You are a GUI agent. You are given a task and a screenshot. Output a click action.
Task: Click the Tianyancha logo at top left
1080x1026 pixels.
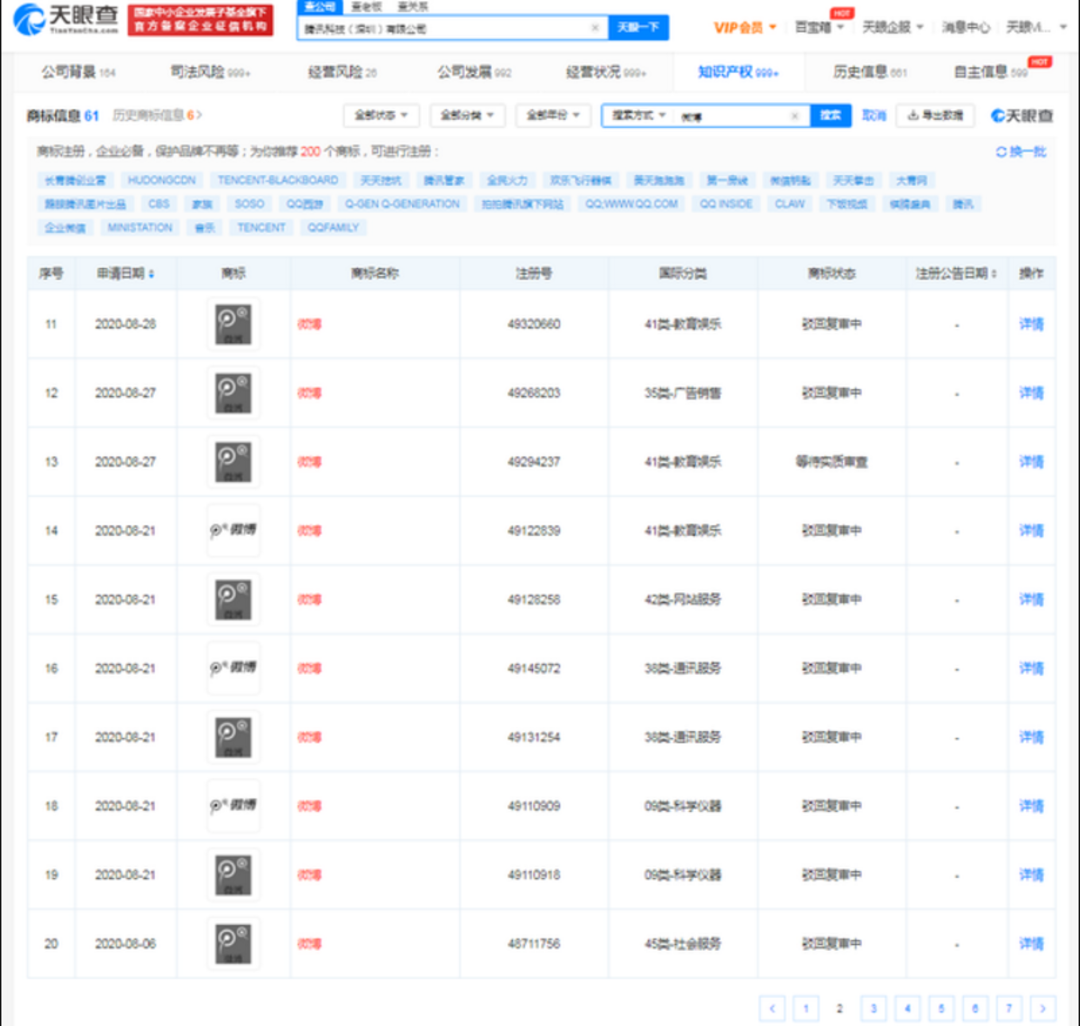click(x=67, y=19)
